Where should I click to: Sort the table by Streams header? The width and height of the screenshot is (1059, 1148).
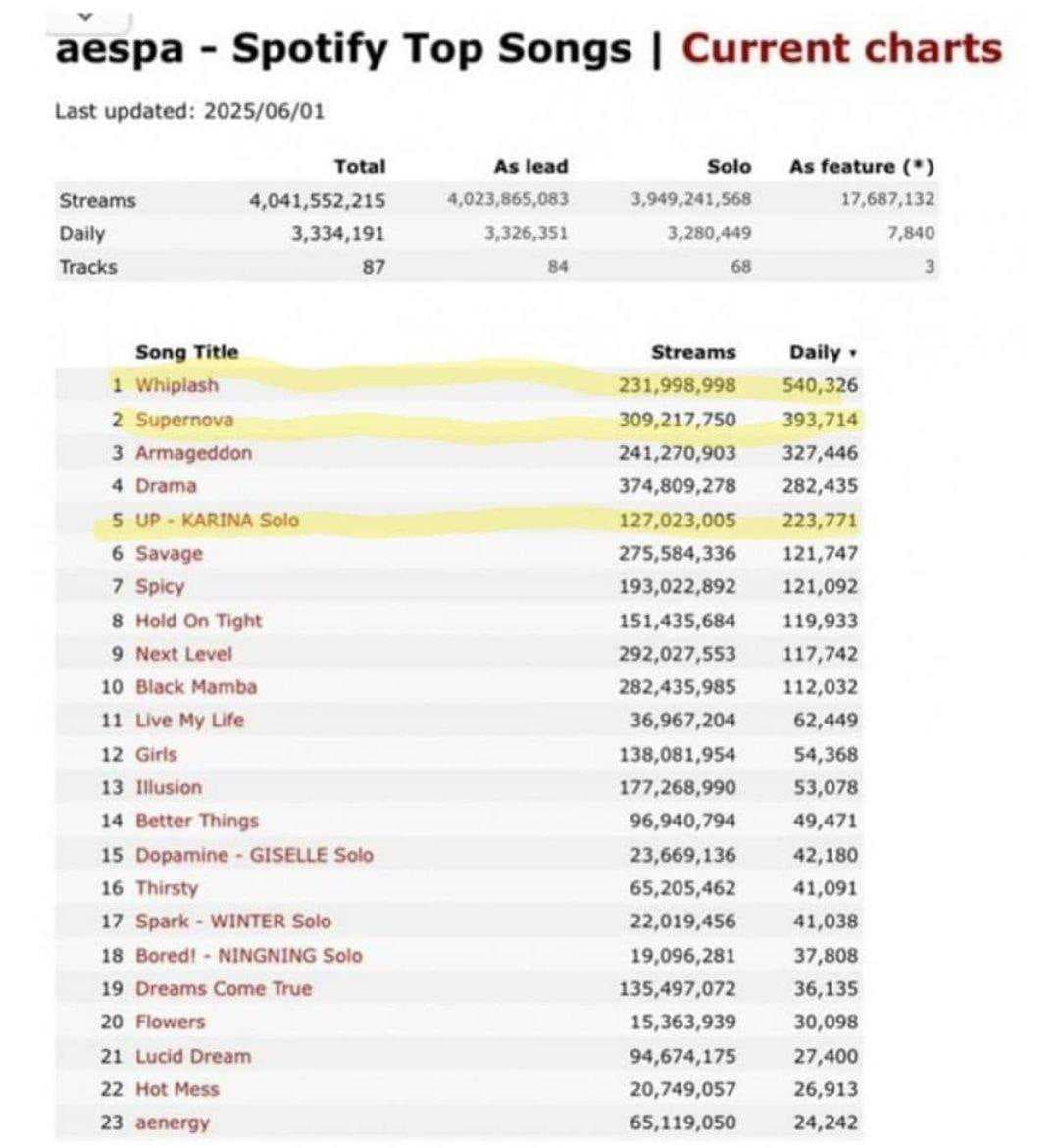click(x=692, y=352)
